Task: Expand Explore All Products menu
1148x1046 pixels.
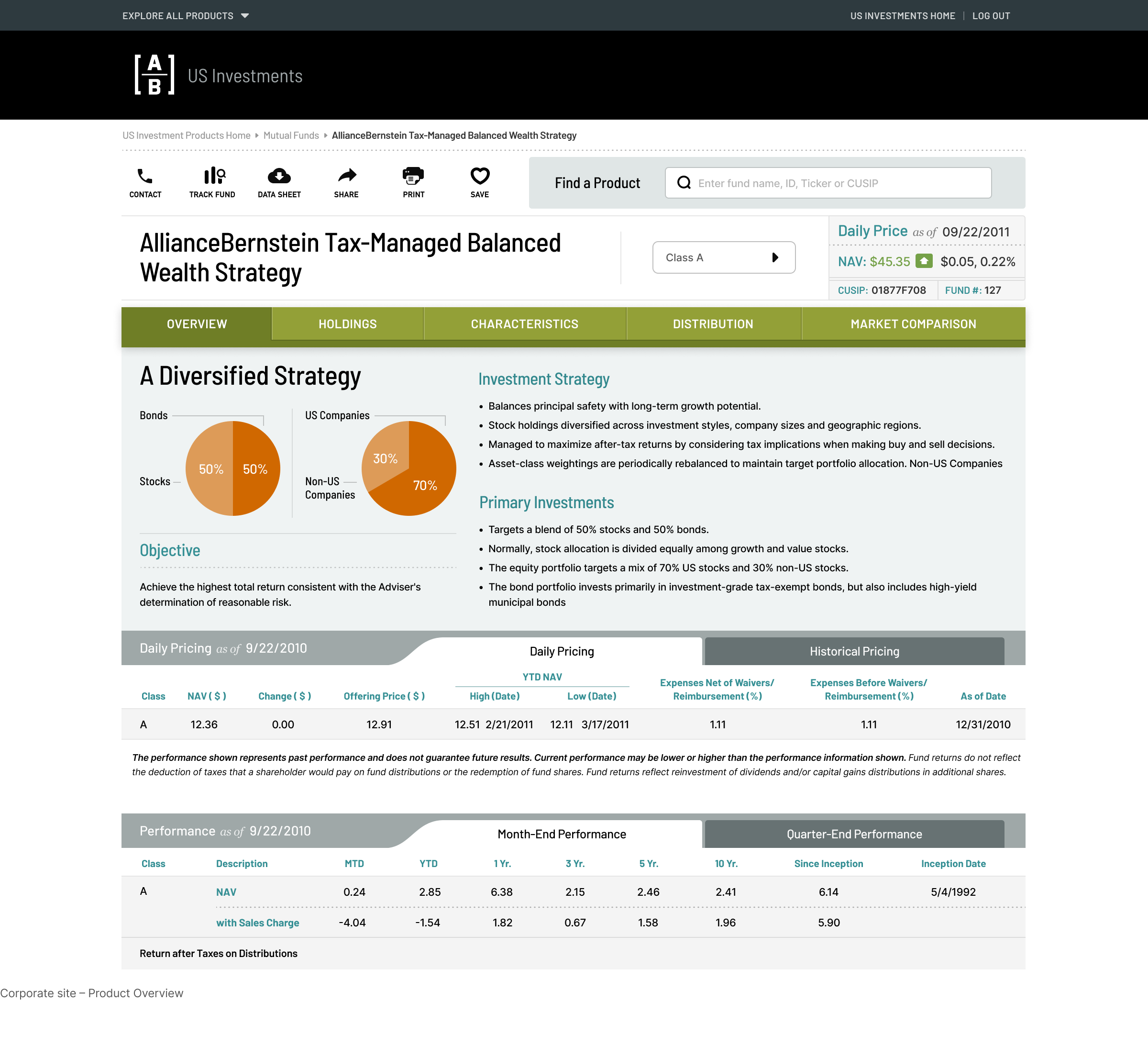Action: [x=186, y=16]
